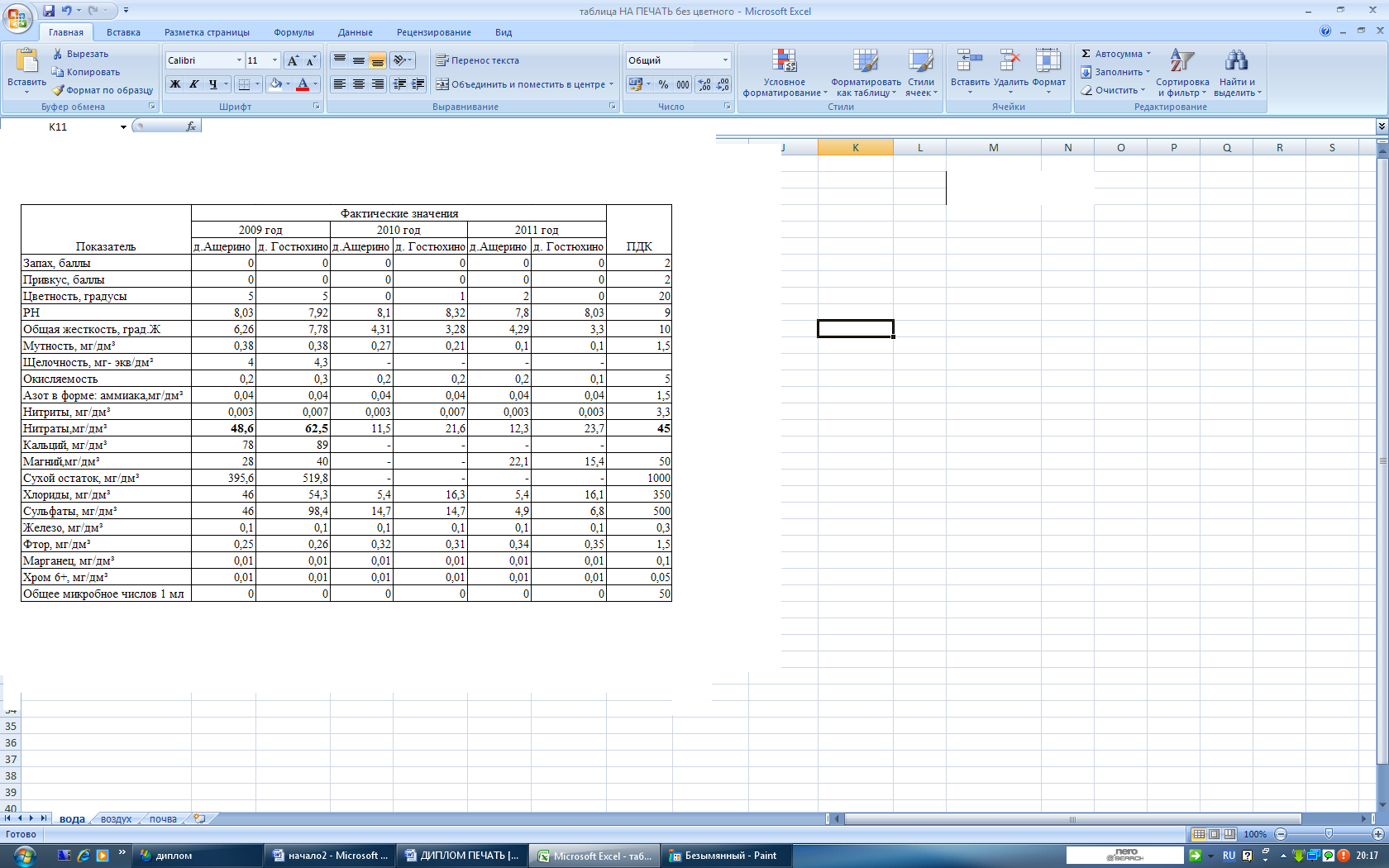Click the Cut (Вырезать) scissors icon
Screen dimensions: 1389x868
pos(58,54)
